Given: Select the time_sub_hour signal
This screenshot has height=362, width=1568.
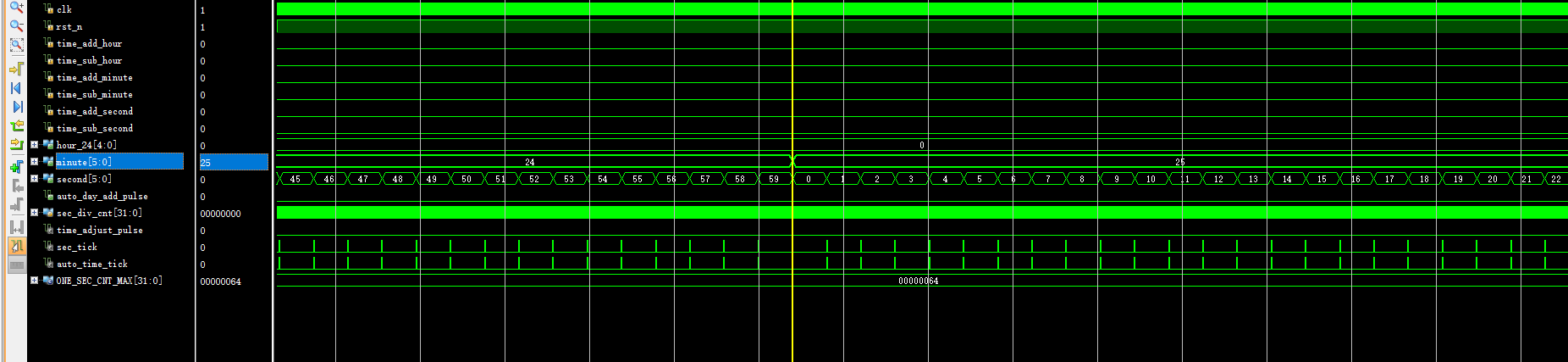Looking at the screenshot, I should coord(89,60).
